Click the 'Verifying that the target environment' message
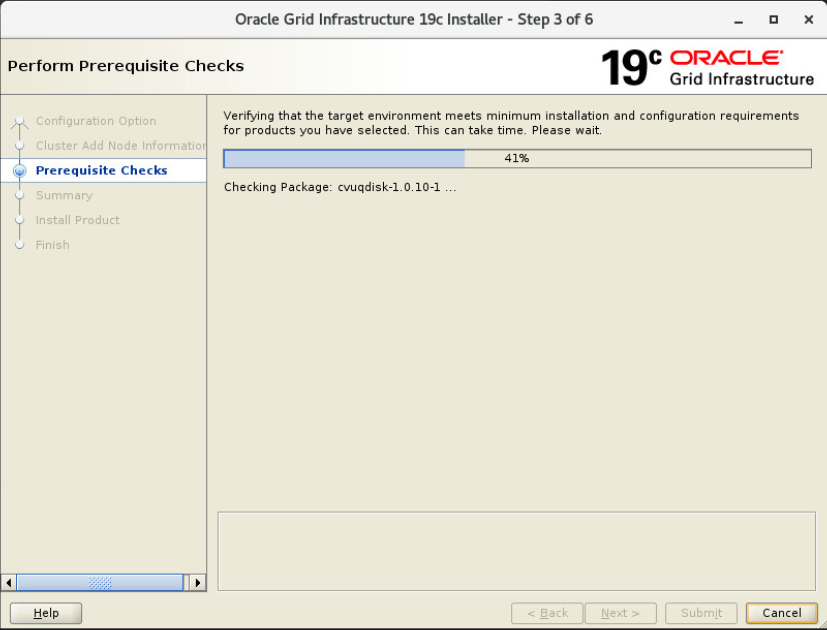Image resolution: width=827 pixels, height=630 pixels. (511, 123)
